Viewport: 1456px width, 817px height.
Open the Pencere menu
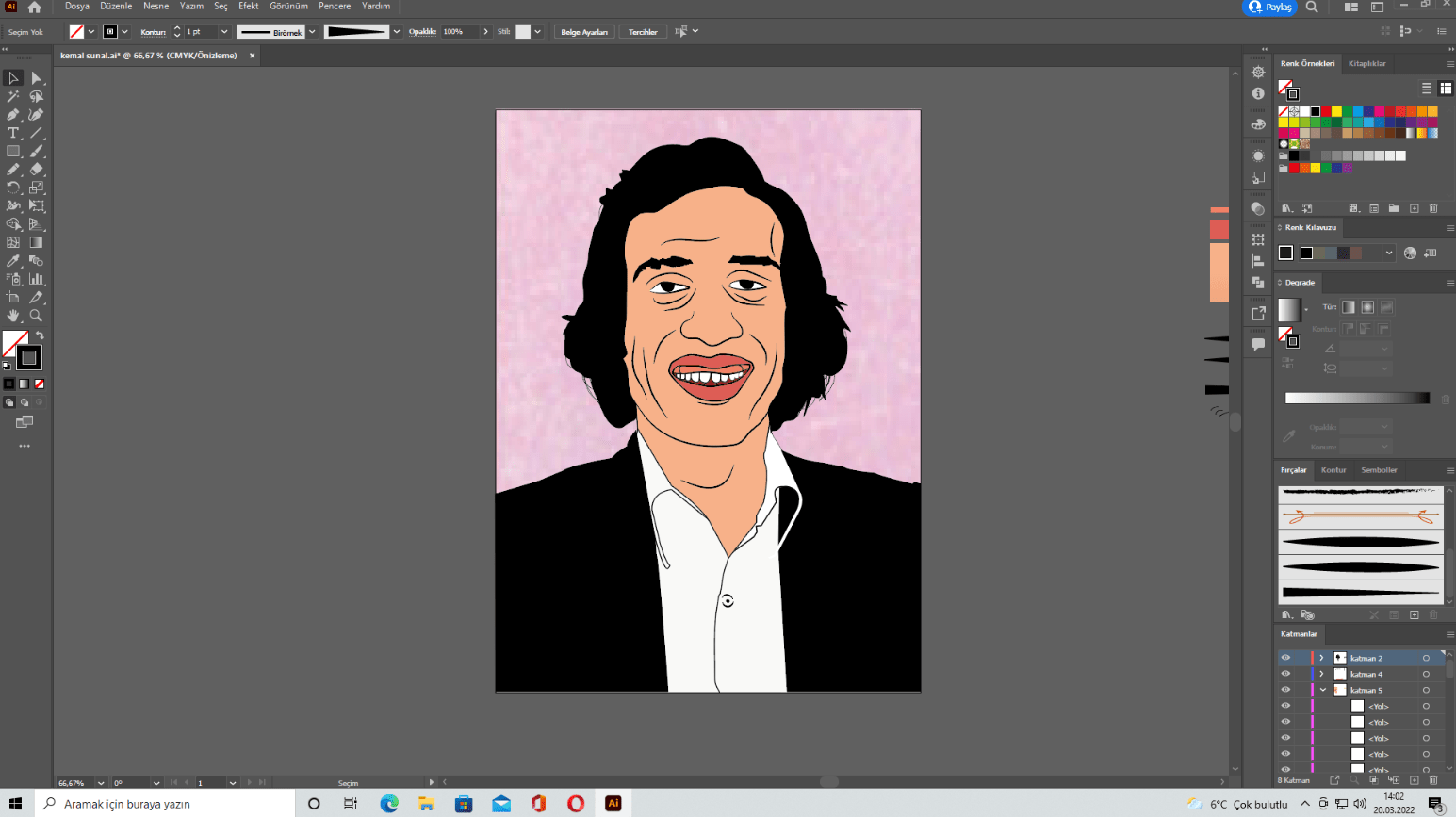335,6
